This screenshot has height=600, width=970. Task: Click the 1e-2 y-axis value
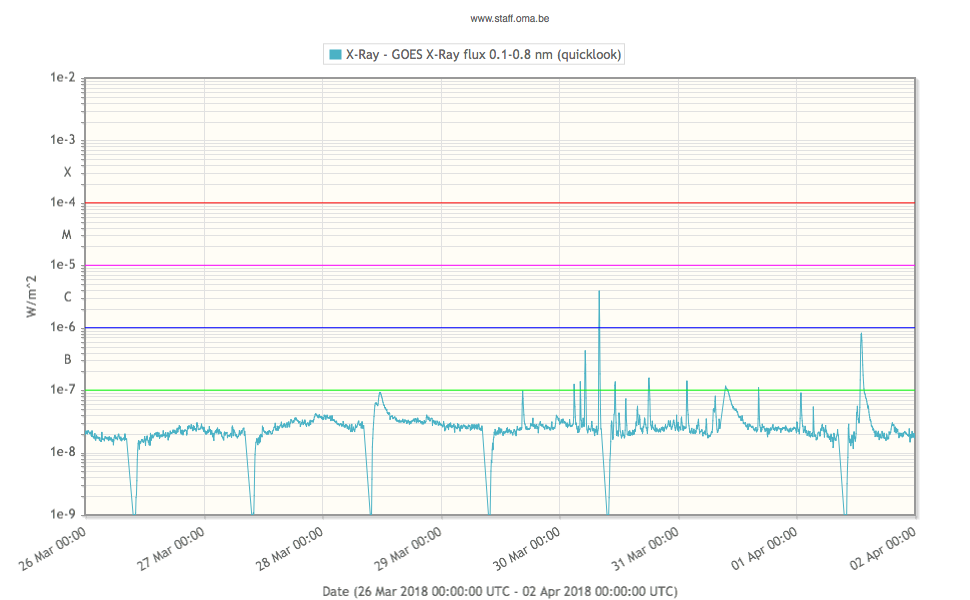click(62, 77)
